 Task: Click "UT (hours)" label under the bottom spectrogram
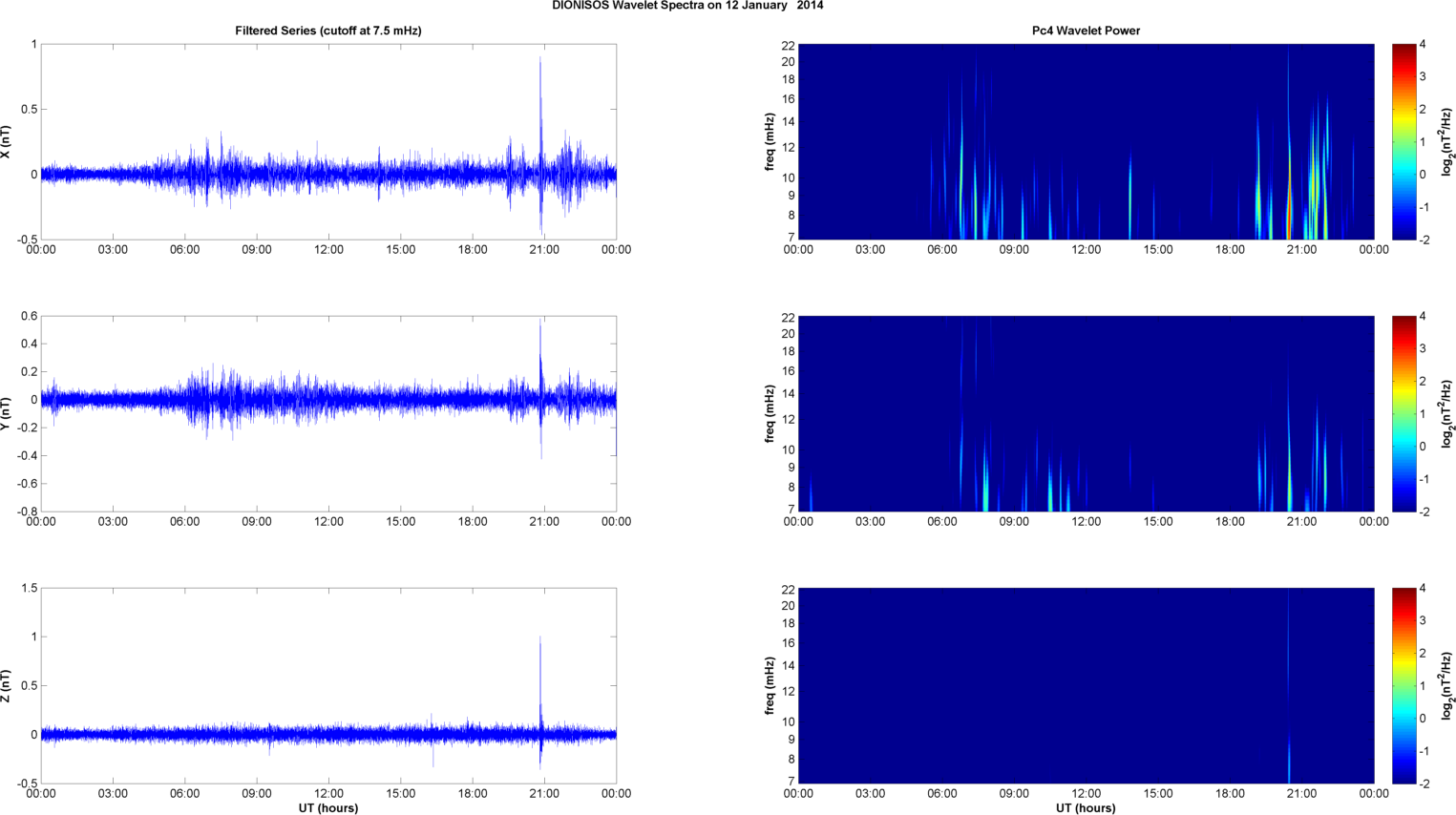(1086, 807)
